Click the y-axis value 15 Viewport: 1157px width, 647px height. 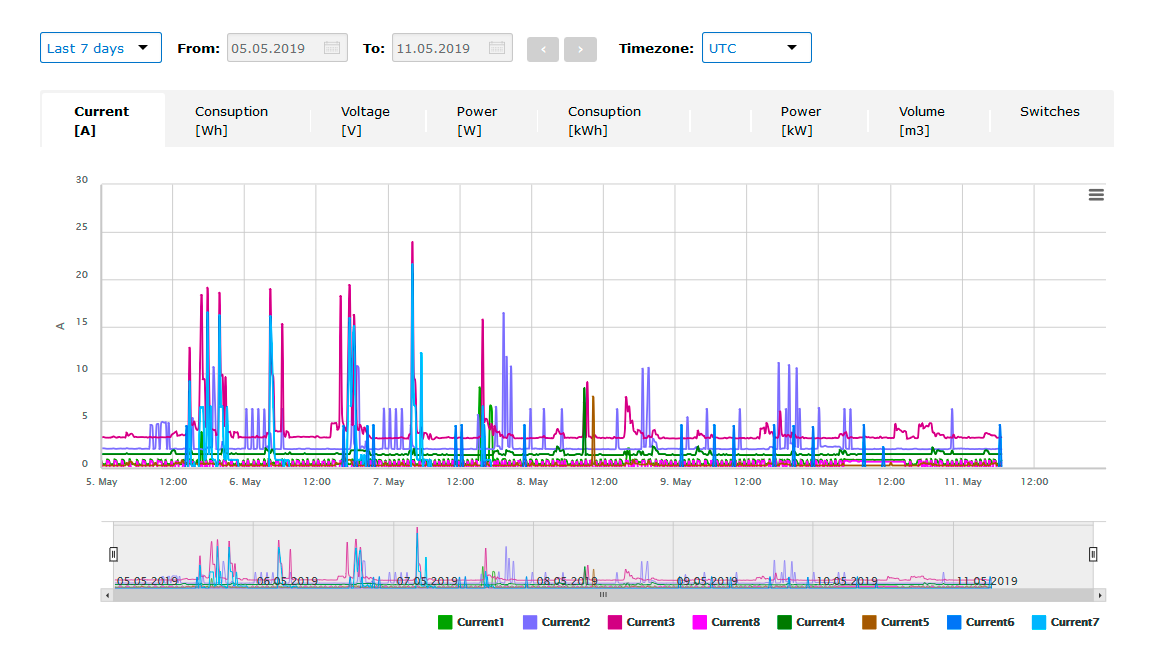tap(82, 322)
